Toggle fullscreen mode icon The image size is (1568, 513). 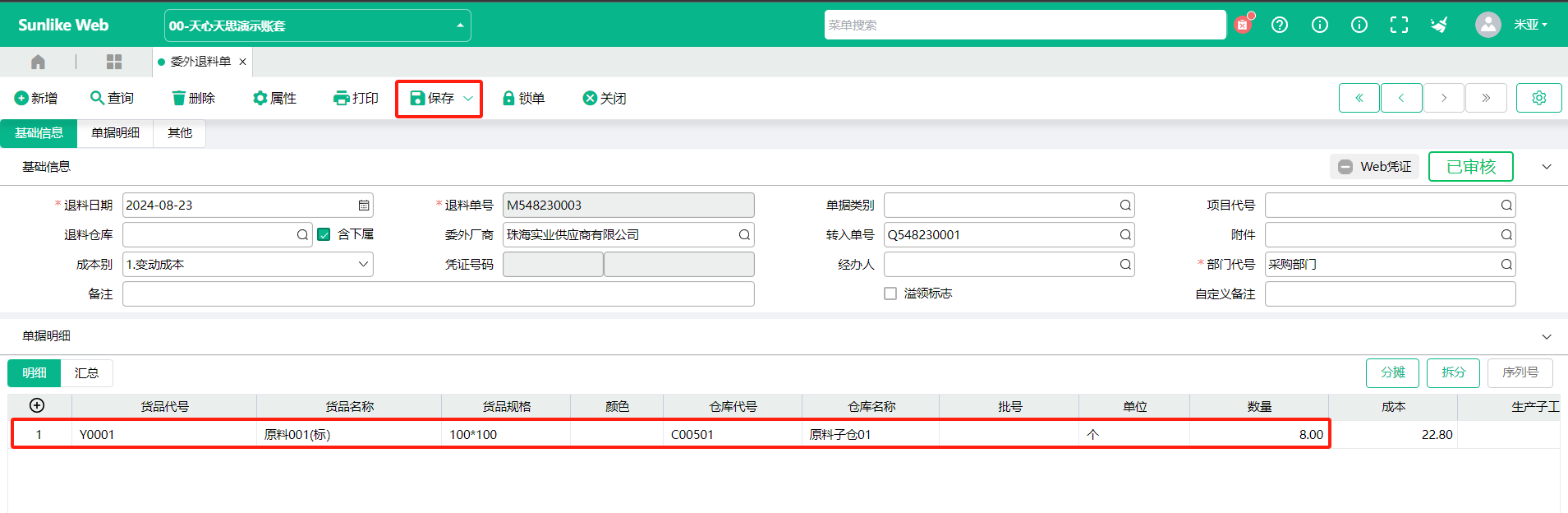[x=1399, y=25]
